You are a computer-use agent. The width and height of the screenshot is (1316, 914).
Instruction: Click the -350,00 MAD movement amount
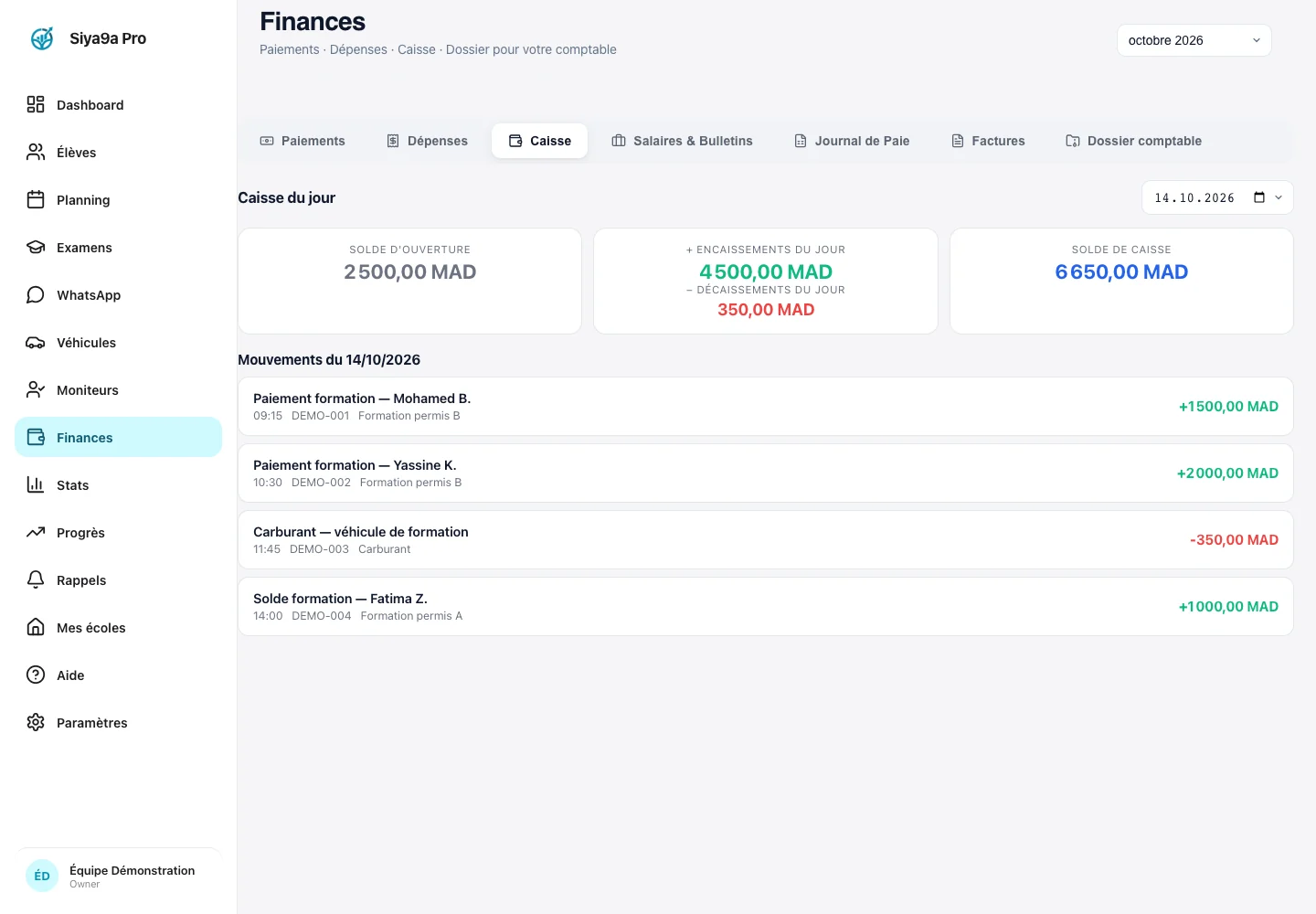coord(1234,539)
